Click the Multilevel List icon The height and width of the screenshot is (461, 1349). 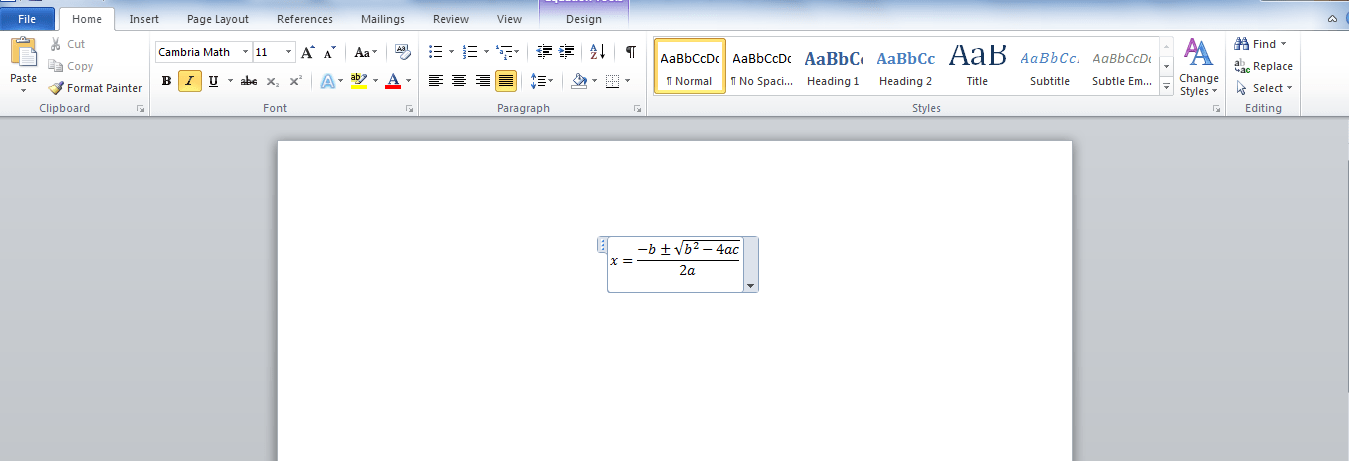505,51
